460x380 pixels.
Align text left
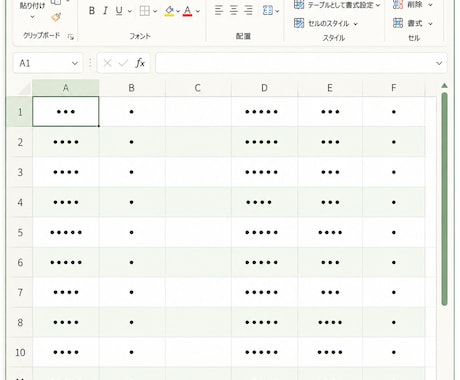tap(219, 11)
